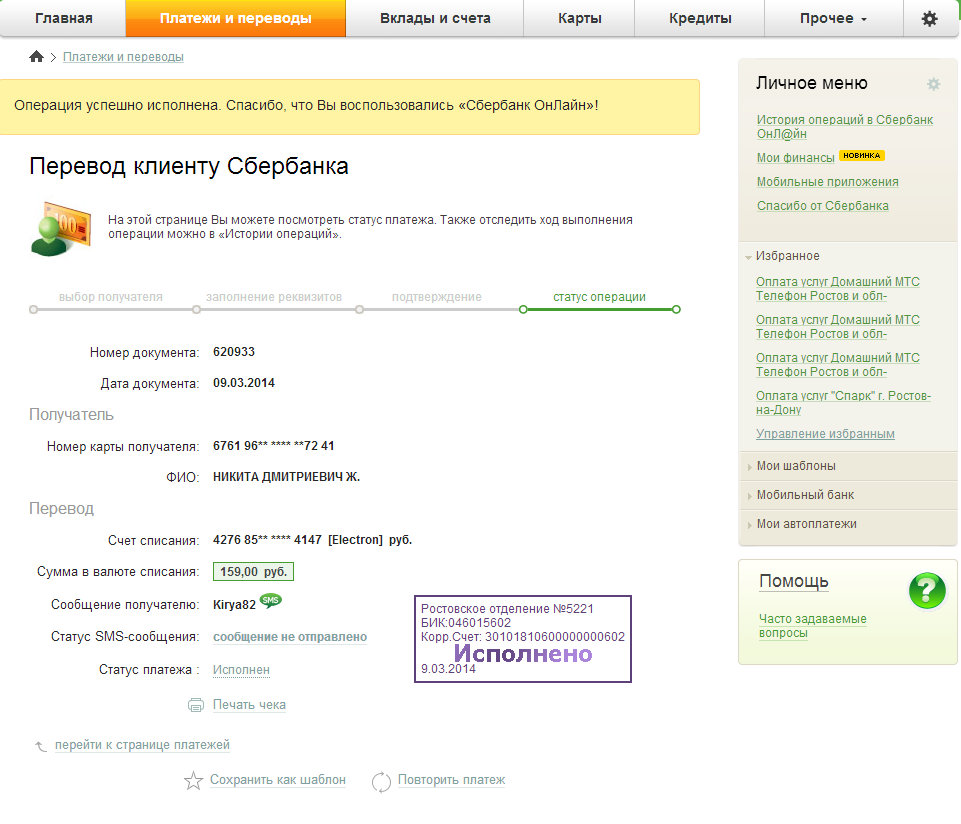961x824 pixels.
Task: Open the Кредиты tab
Action: click(x=699, y=18)
